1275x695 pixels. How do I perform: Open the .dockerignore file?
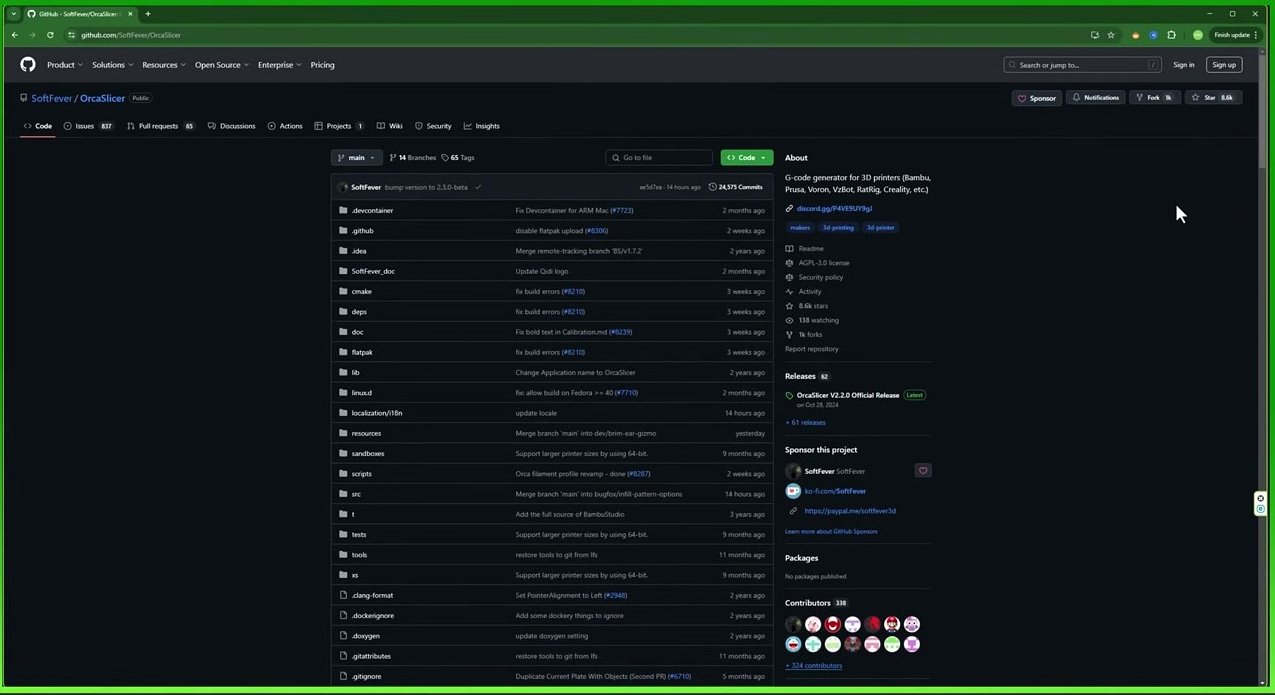(x=373, y=615)
